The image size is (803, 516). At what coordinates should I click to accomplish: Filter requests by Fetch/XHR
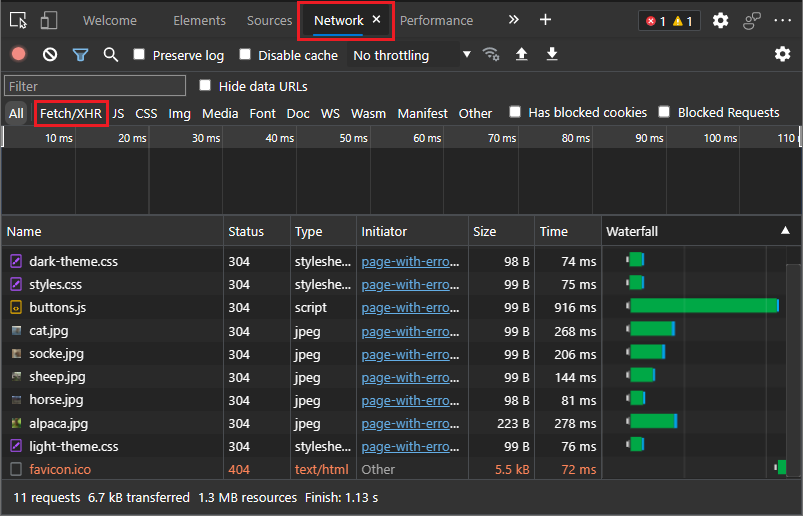pyautogui.click(x=71, y=113)
